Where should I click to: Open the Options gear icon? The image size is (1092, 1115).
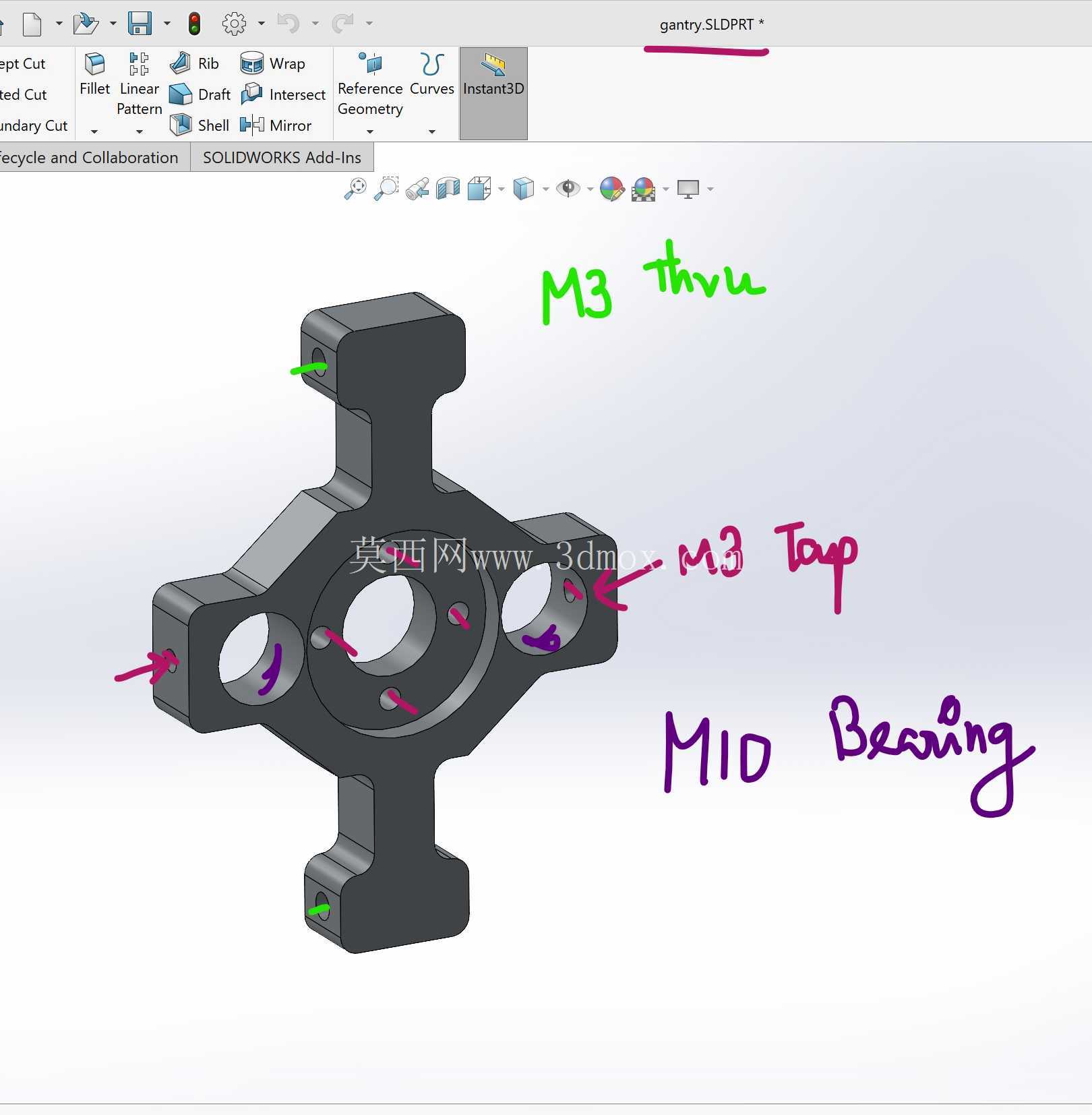point(234,24)
